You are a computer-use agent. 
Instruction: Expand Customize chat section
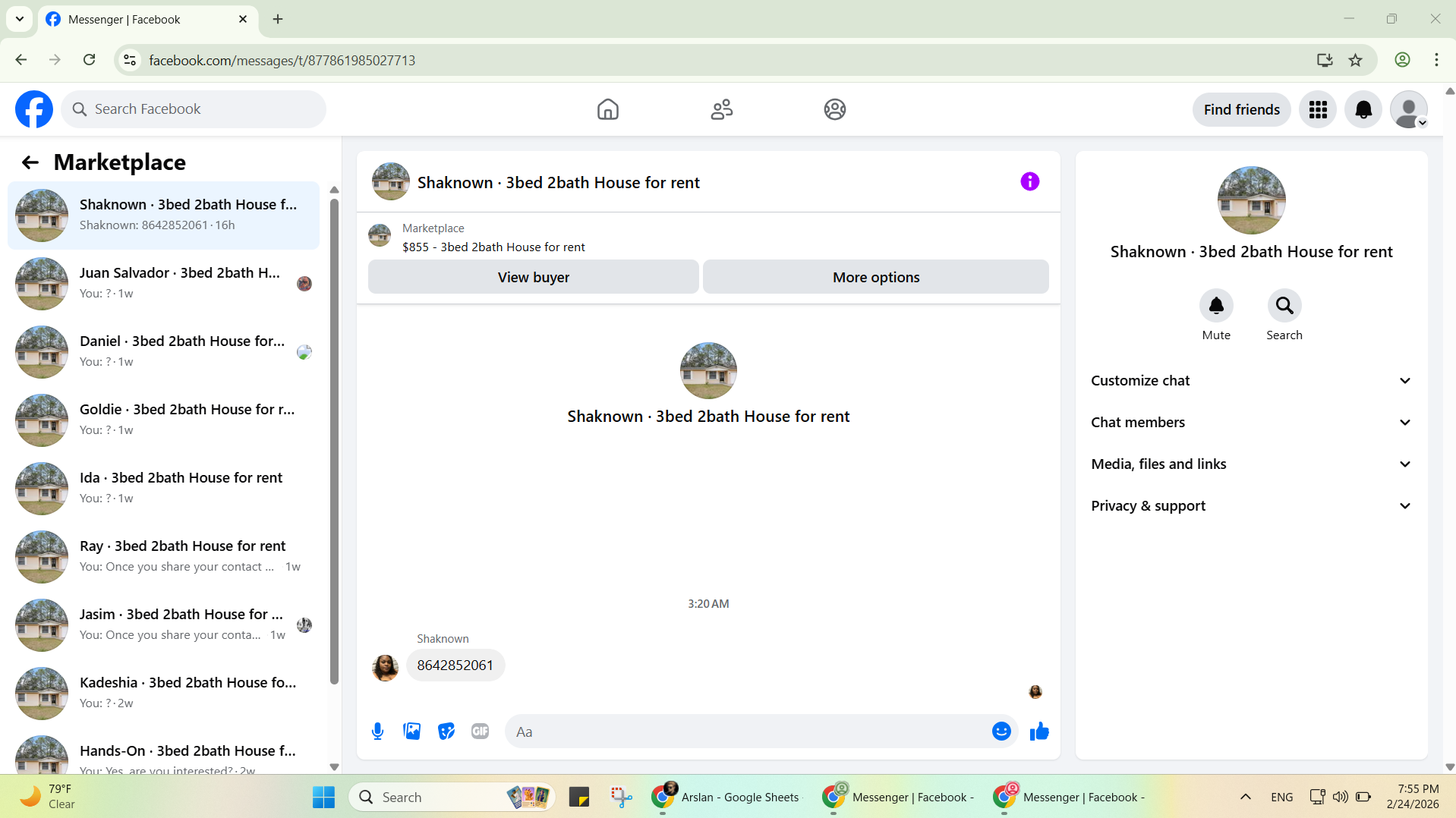coord(1251,381)
